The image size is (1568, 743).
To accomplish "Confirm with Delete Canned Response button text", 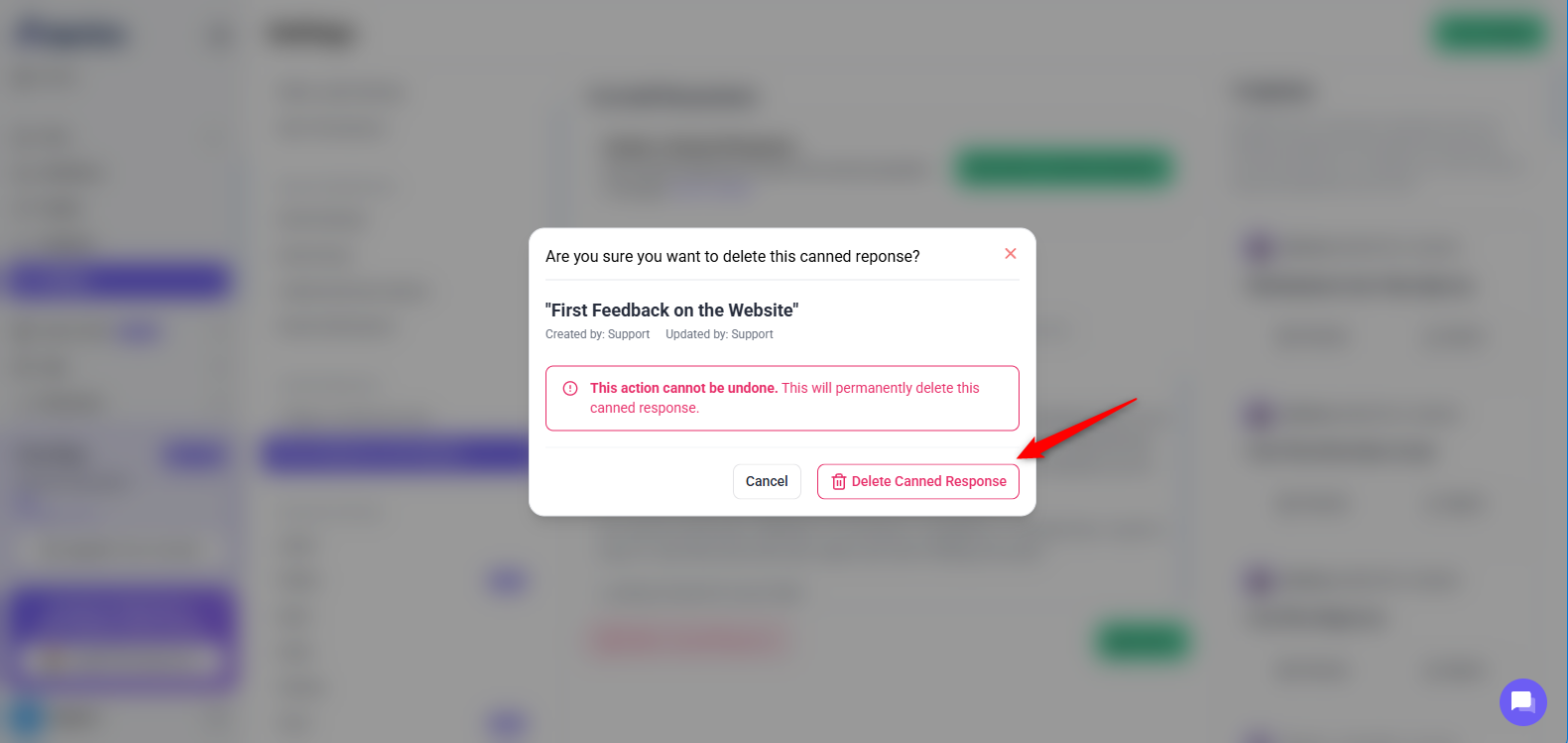I will click(x=928, y=482).
